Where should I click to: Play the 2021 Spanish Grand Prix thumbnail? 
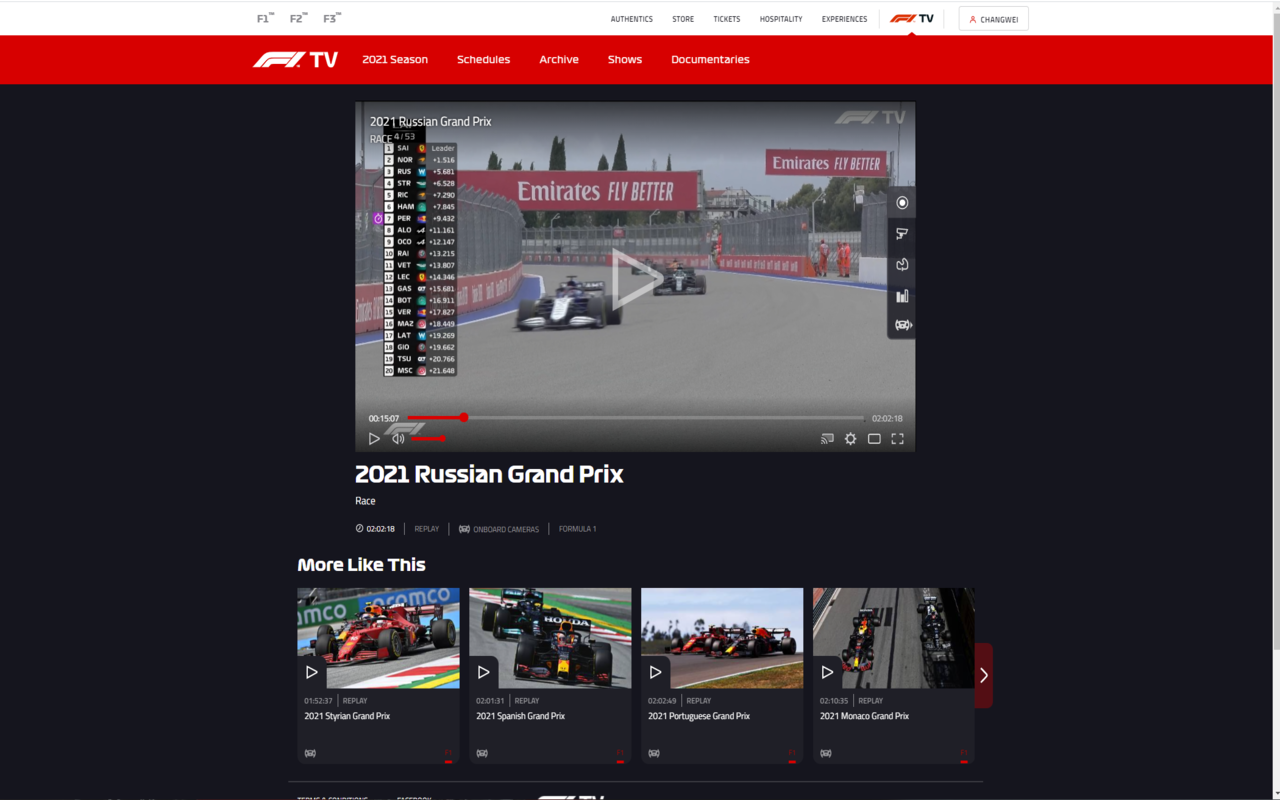[550, 638]
